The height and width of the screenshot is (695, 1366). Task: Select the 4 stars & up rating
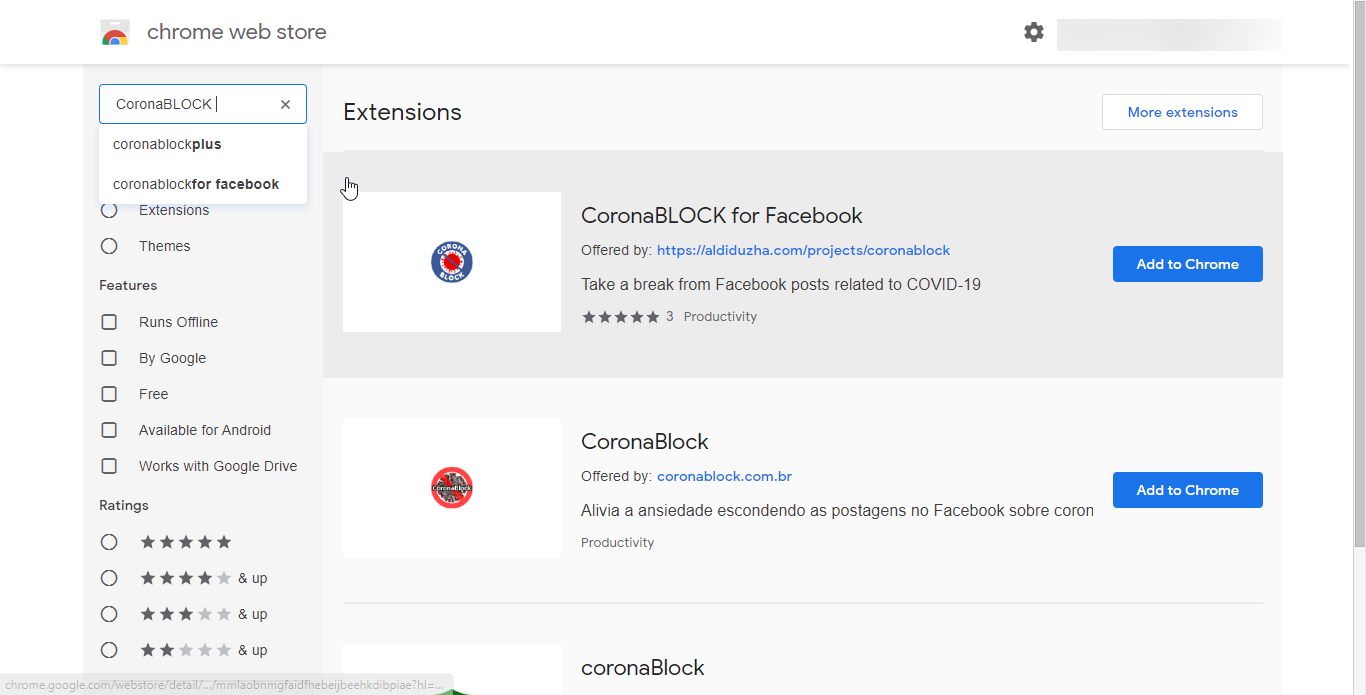(x=109, y=578)
